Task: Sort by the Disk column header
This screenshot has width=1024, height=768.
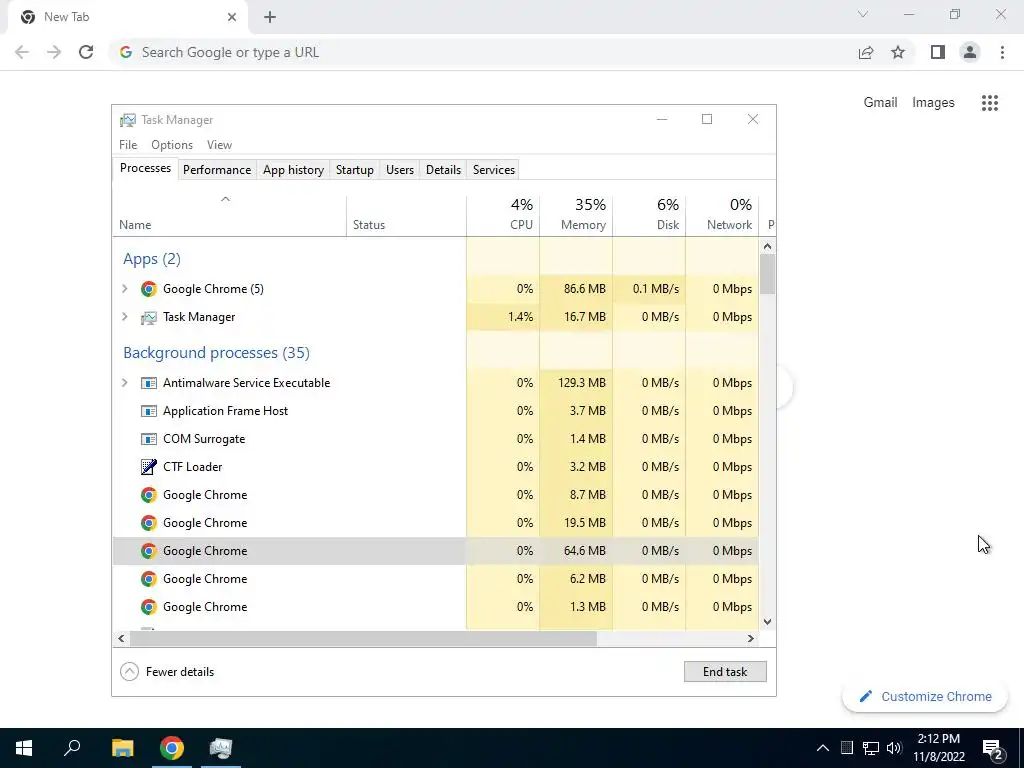Action: [649, 215]
